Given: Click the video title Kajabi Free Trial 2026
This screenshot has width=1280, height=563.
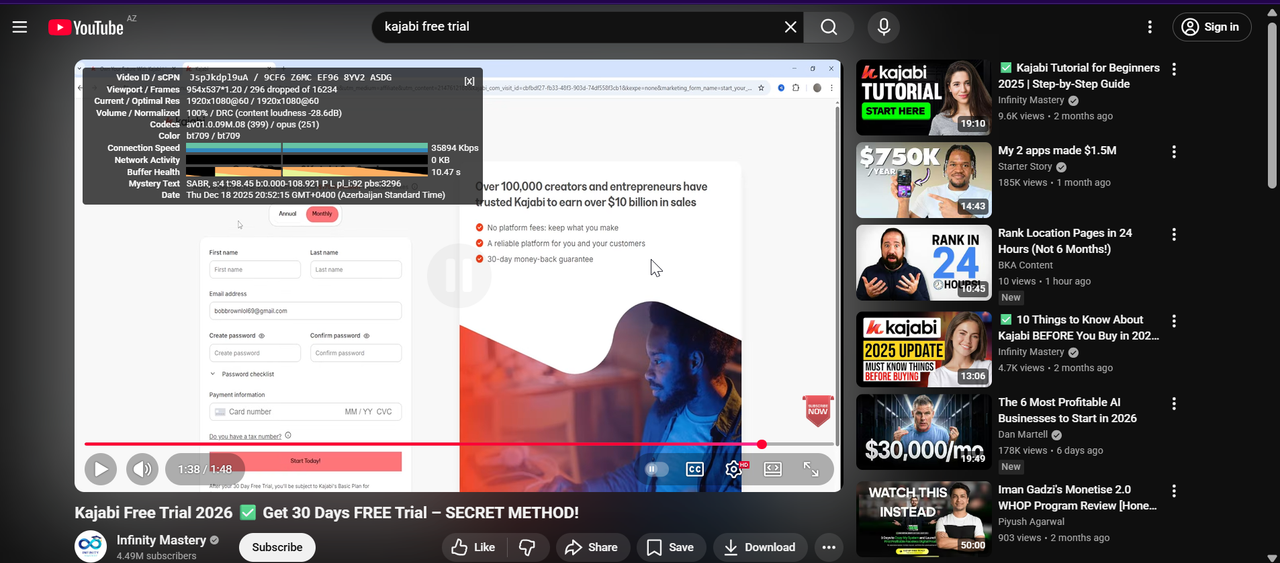Looking at the screenshot, I should [x=326, y=513].
